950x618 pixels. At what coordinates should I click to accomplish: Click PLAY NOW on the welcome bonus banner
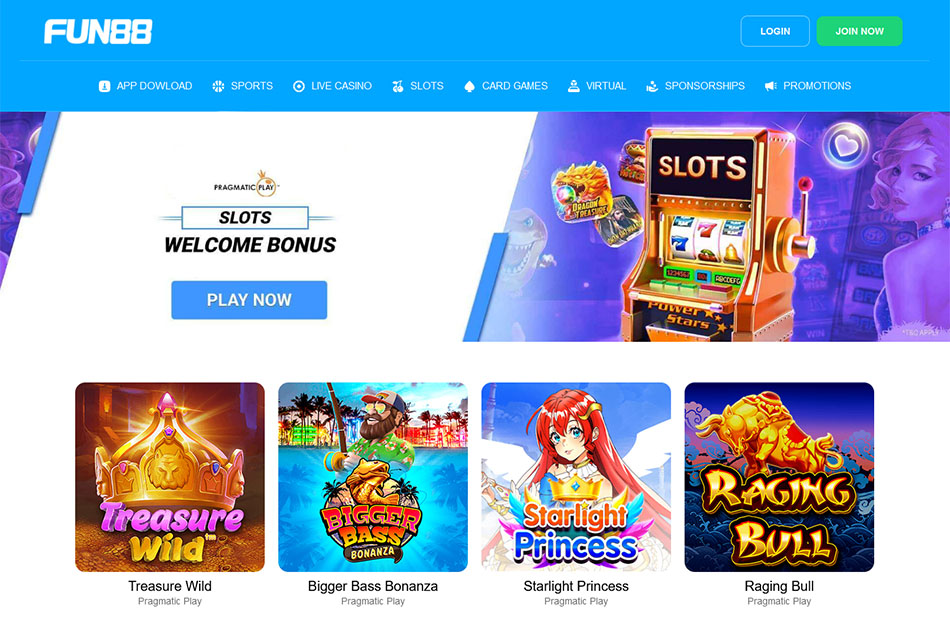[249, 300]
